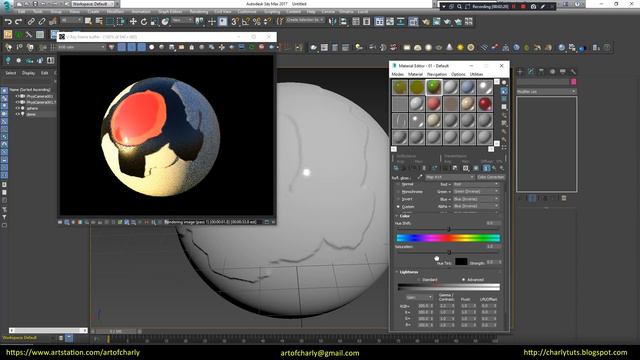Open the Alpha channel dropdown

(x=476, y=206)
